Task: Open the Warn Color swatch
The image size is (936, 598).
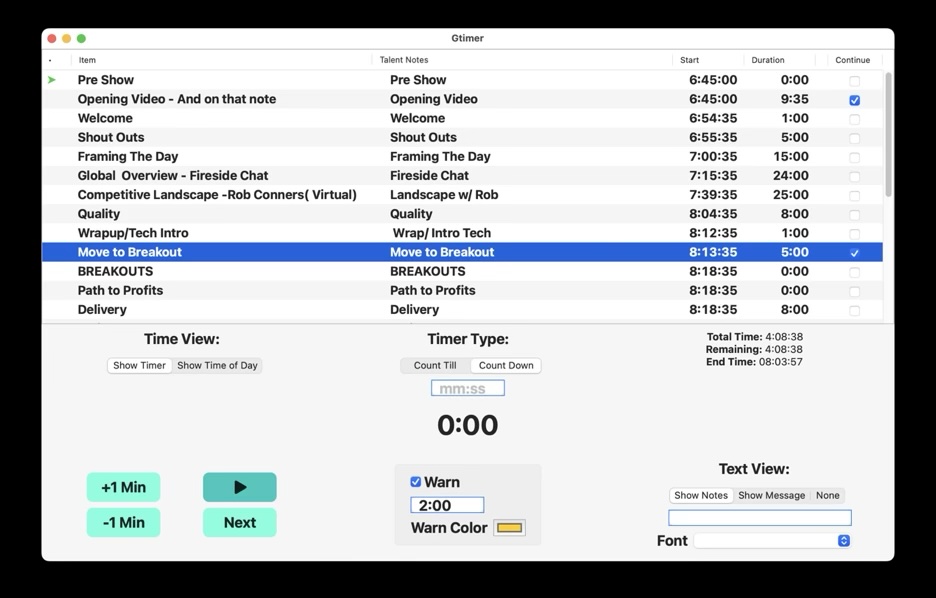Action: [x=509, y=528]
